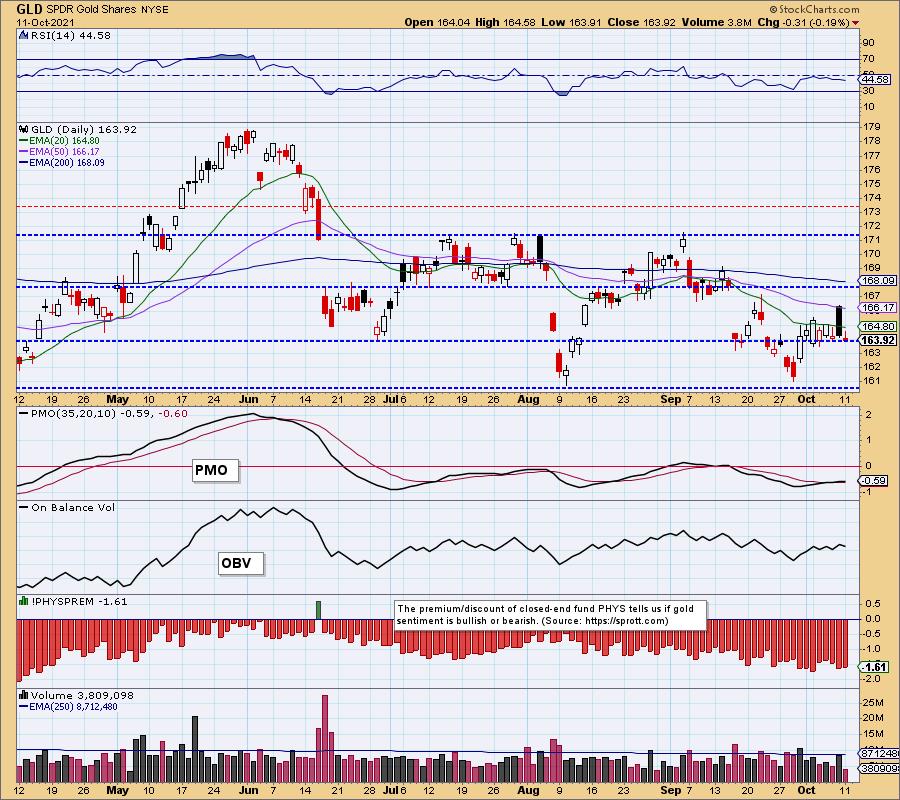Click the !PHYSPREM -1.61 label

(x=79, y=601)
